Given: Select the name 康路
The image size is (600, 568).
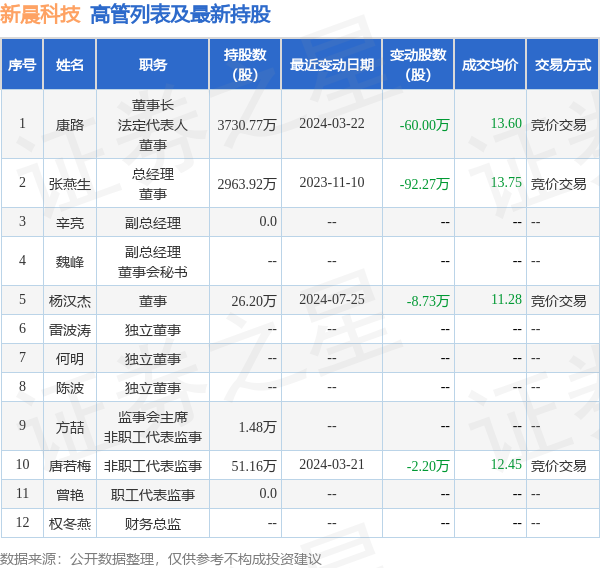Looking at the screenshot, I should click(70, 125).
